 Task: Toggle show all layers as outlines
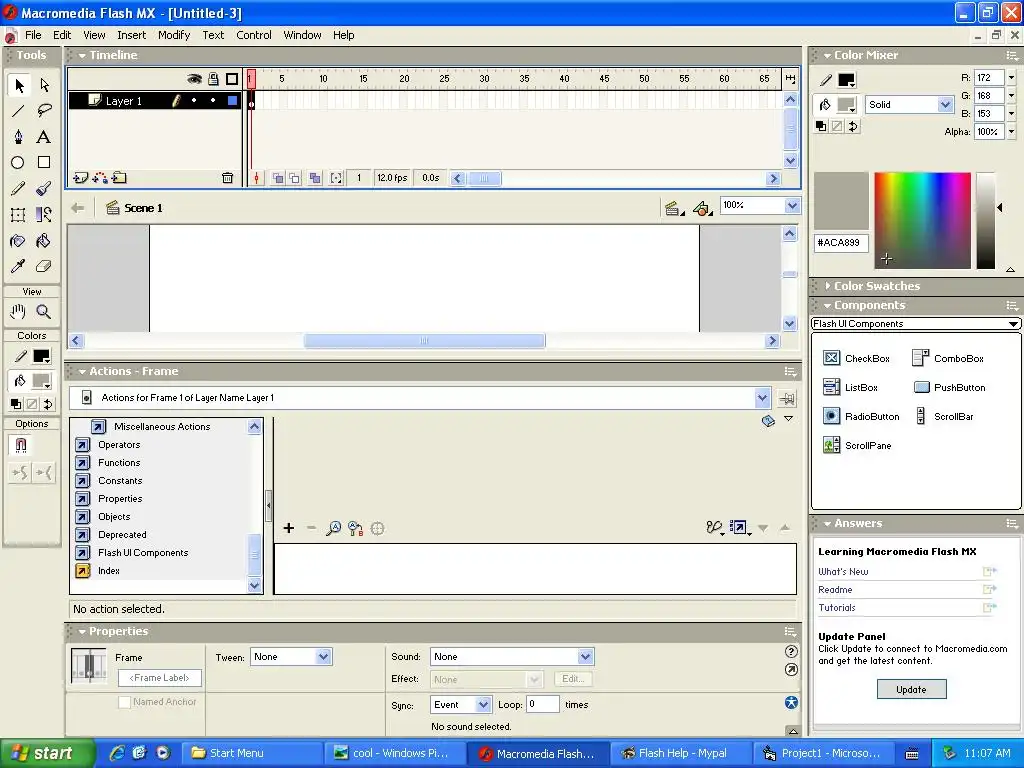(232, 79)
